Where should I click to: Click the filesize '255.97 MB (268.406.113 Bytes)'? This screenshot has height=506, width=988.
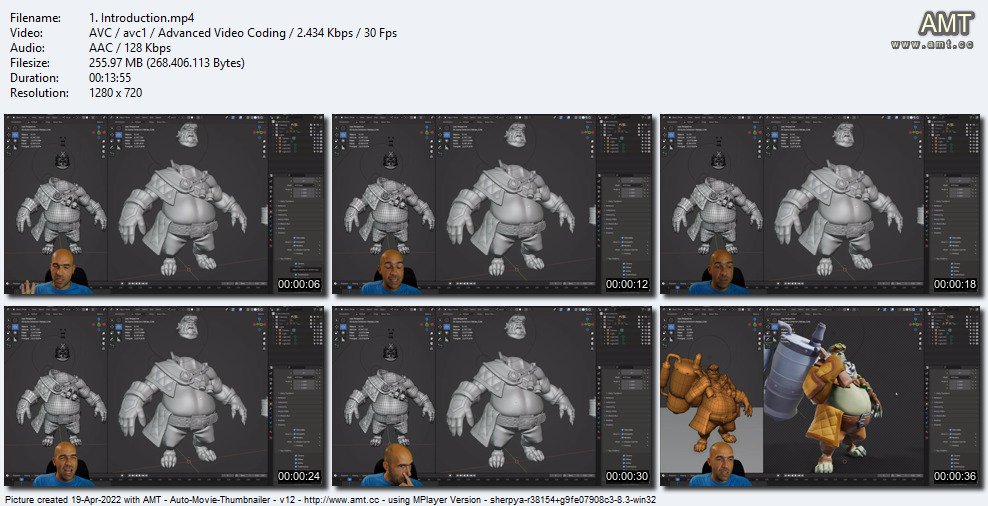(167, 63)
